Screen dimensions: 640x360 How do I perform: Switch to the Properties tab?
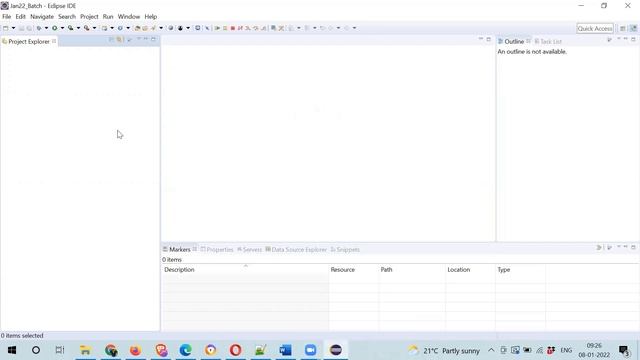217,249
